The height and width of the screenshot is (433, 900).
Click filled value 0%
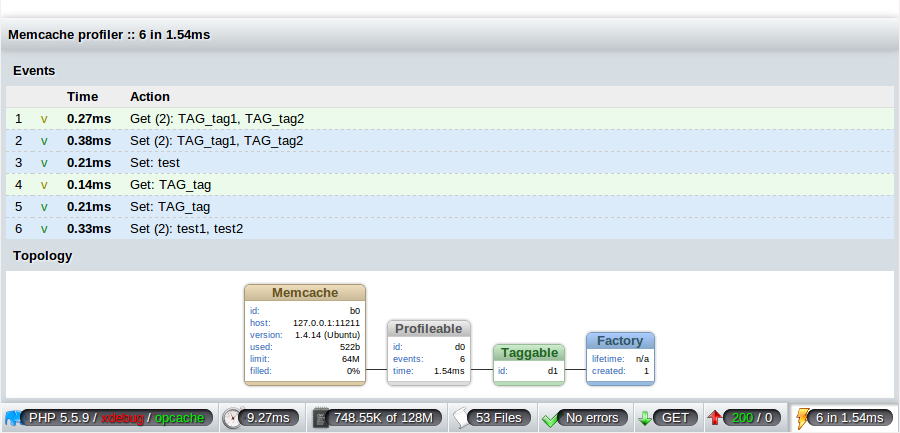(354, 371)
